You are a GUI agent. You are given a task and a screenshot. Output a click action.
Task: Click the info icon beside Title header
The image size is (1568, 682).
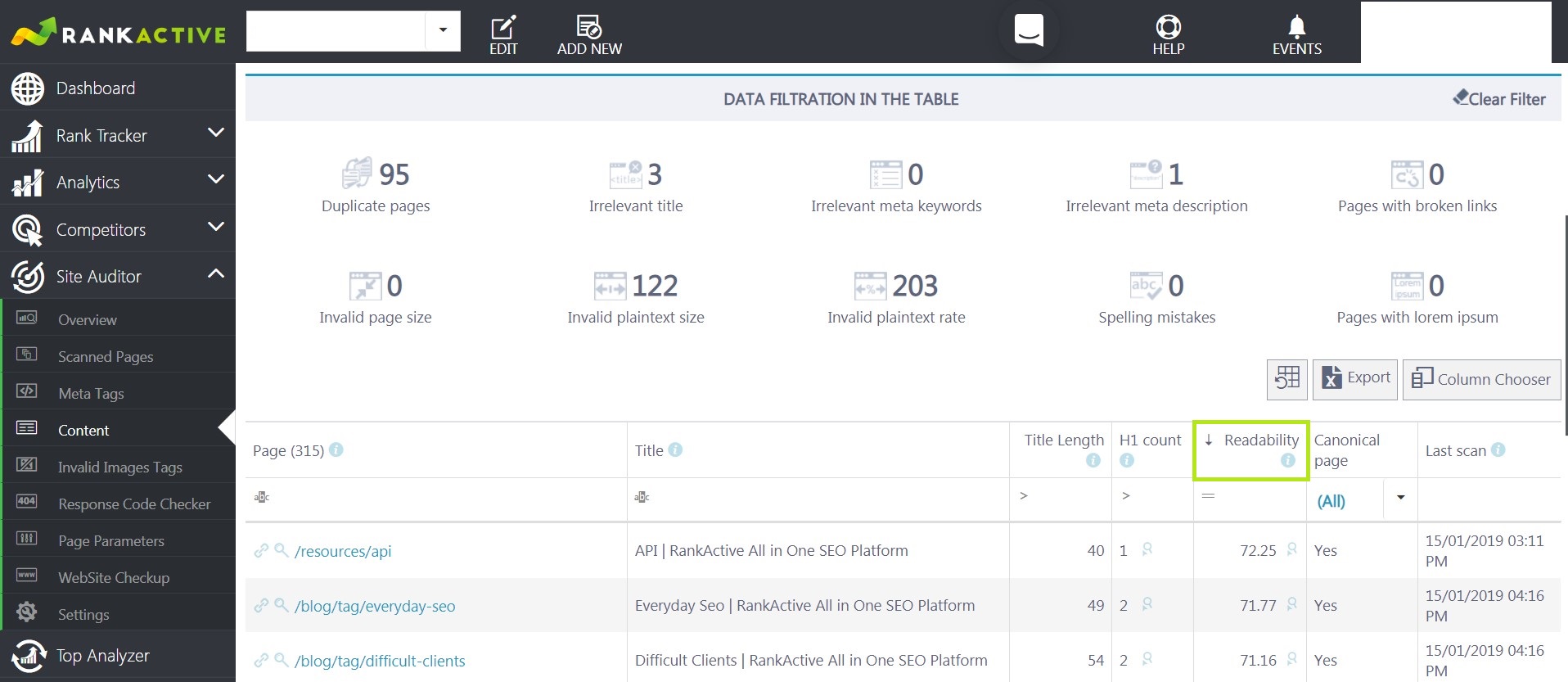pos(675,449)
